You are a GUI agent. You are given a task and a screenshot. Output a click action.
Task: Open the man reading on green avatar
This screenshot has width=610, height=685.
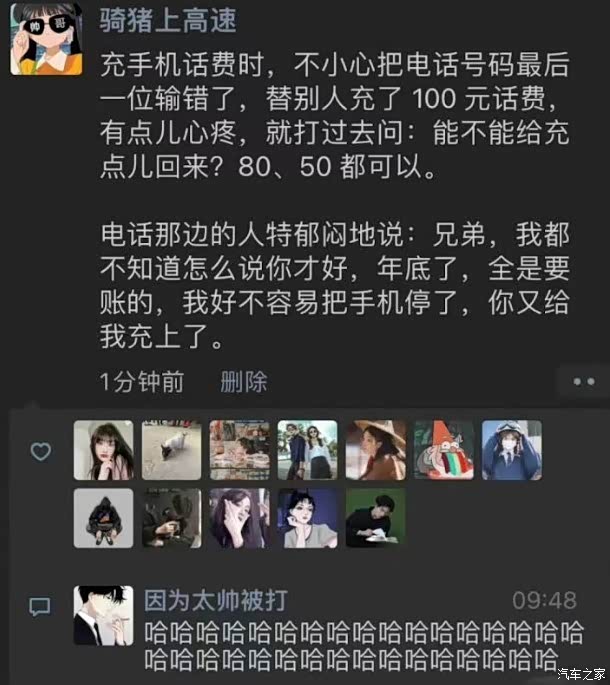pyautogui.click(x=376, y=518)
